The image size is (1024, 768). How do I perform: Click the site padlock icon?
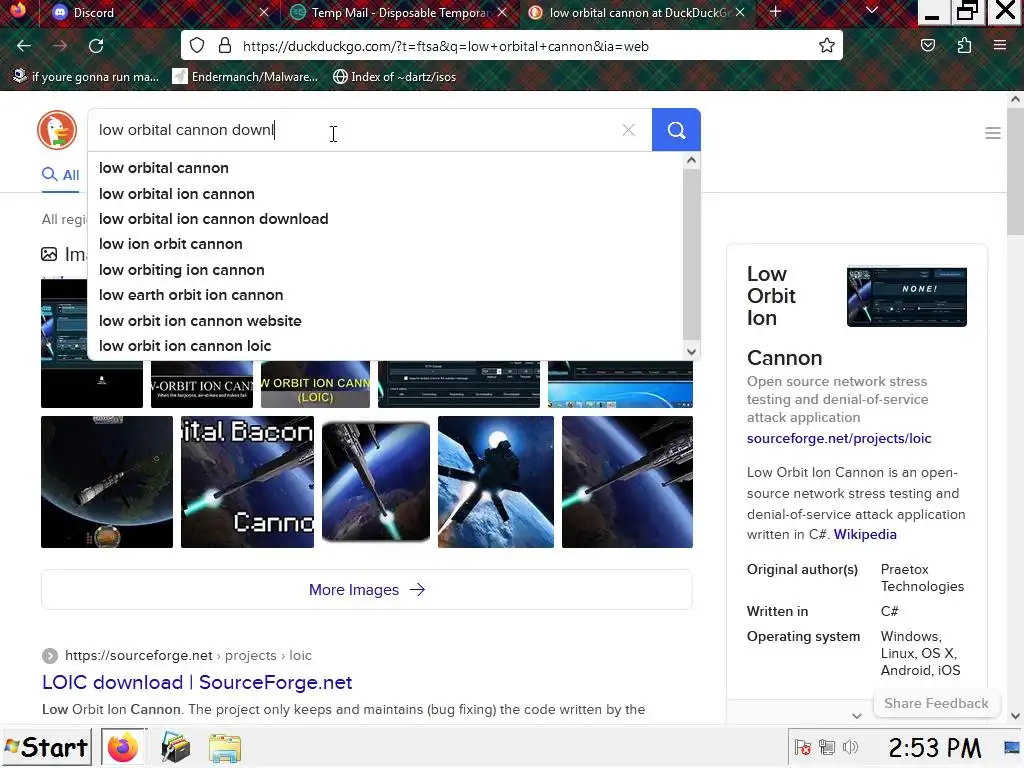coord(225,46)
